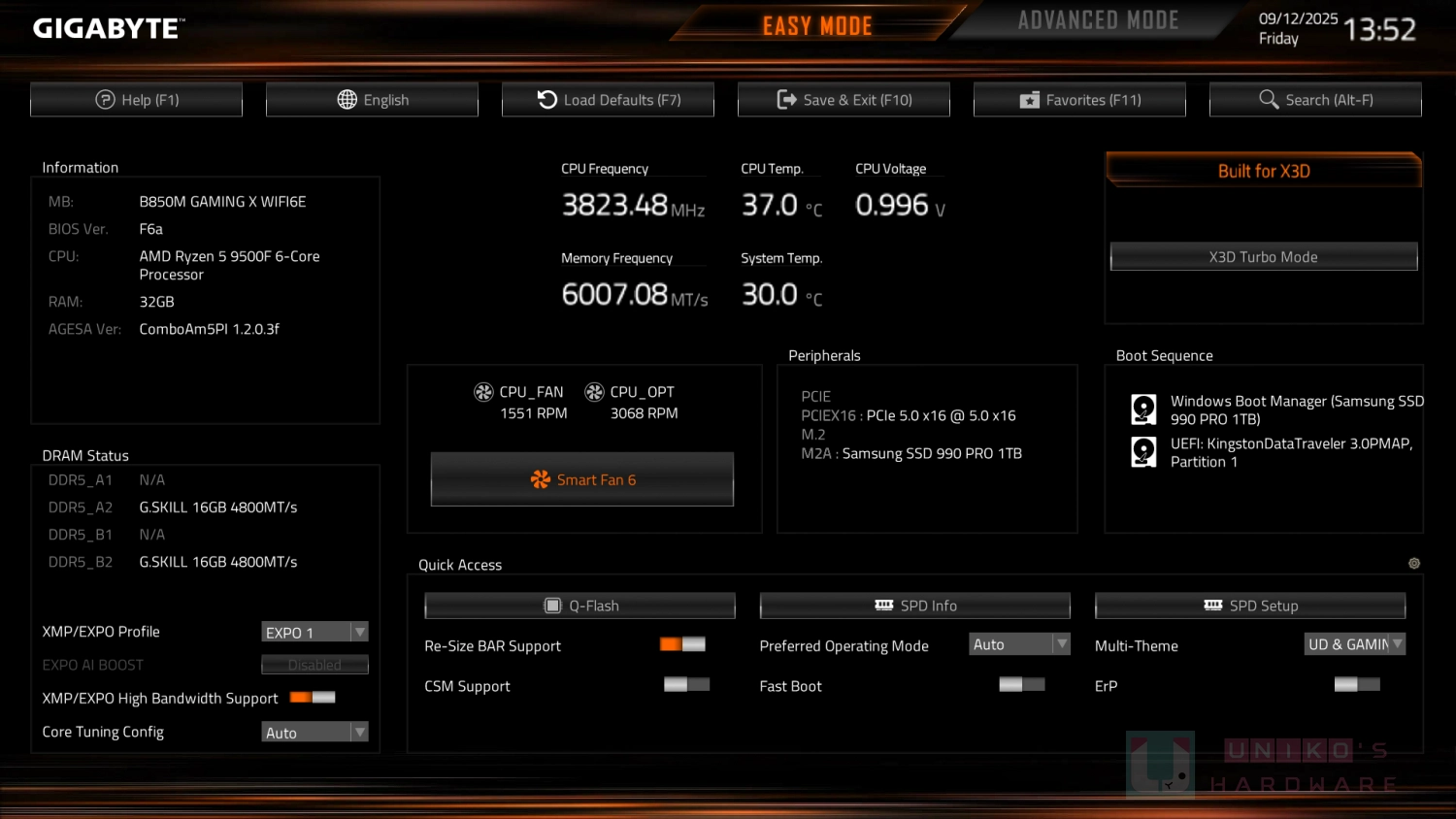Click Built for X3D header
The width and height of the screenshot is (1456, 819).
(x=1264, y=171)
